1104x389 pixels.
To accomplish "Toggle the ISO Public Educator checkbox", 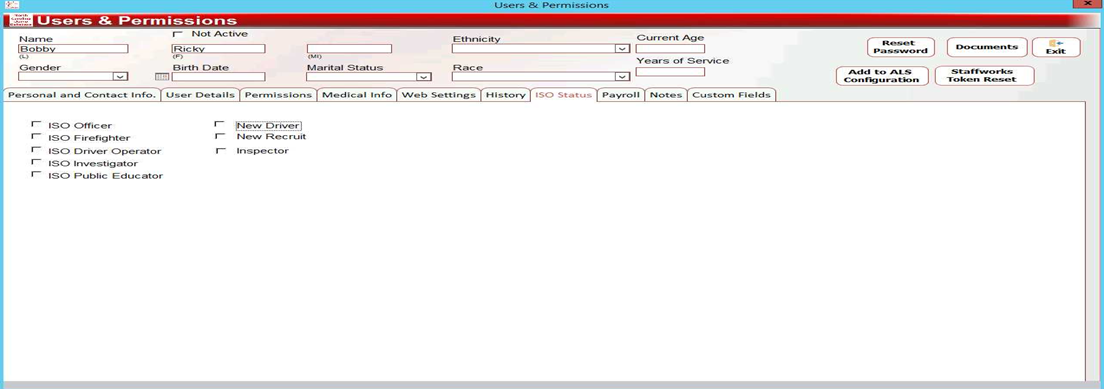I will 36,174.
